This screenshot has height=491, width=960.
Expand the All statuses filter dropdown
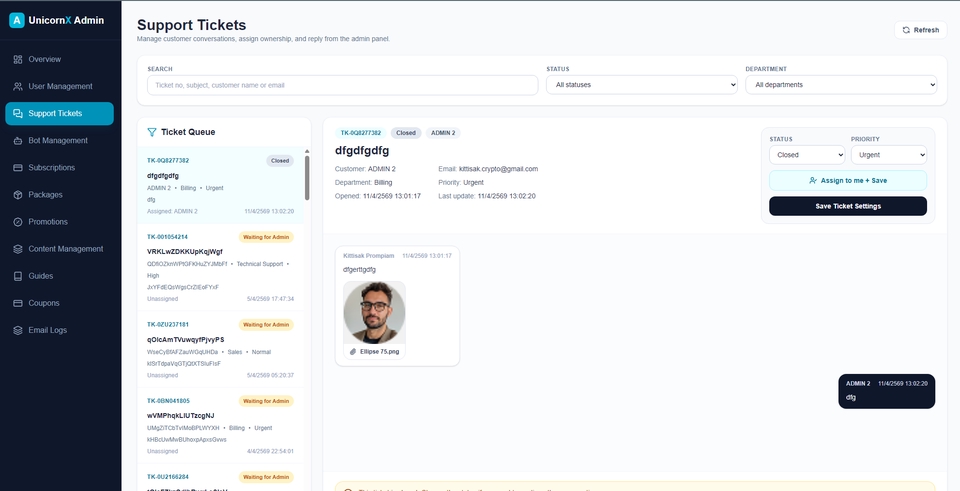tap(642, 85)
